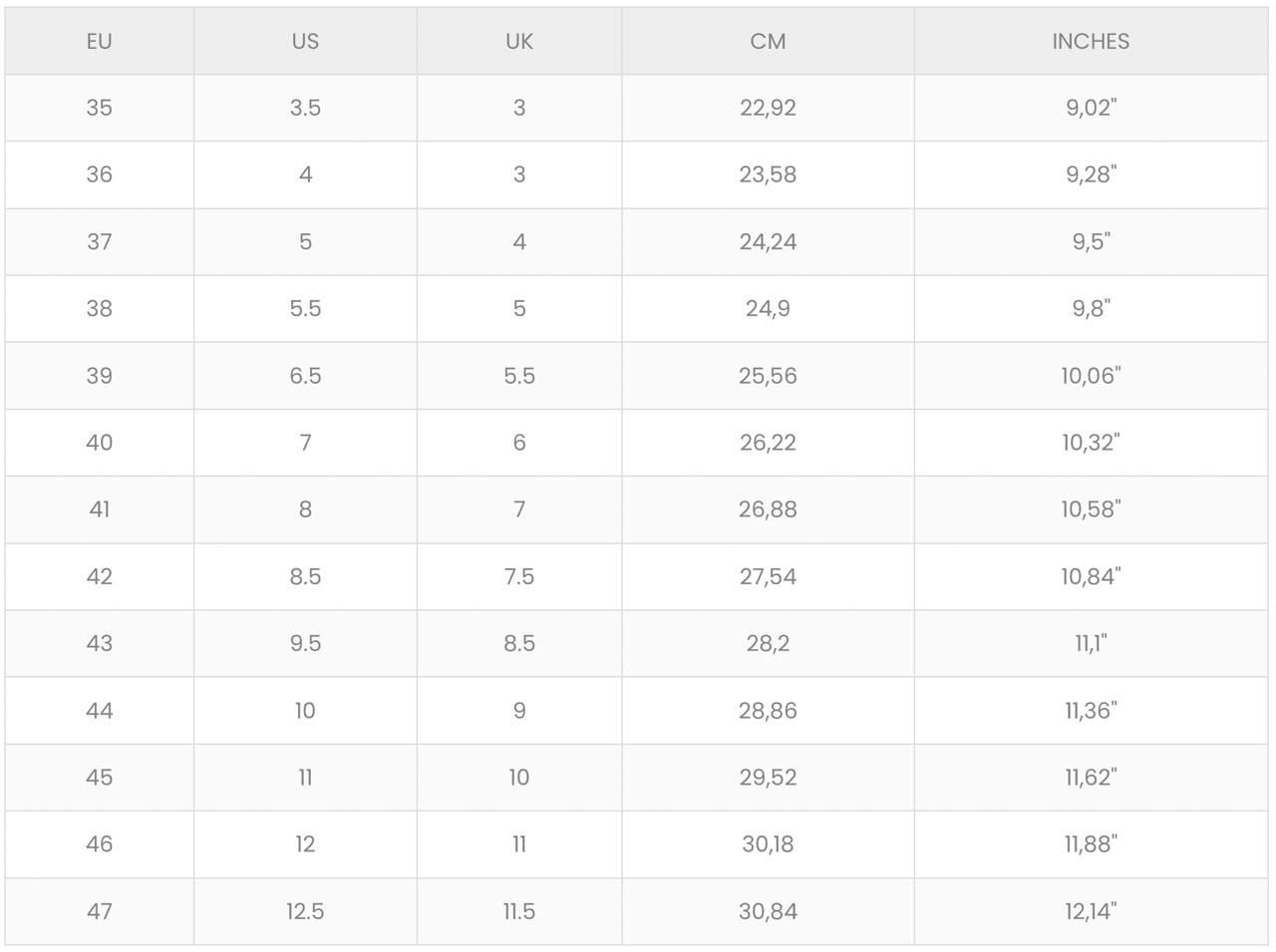
Task: Click the 23,58 CM cell
Action: tap(768, 174)
